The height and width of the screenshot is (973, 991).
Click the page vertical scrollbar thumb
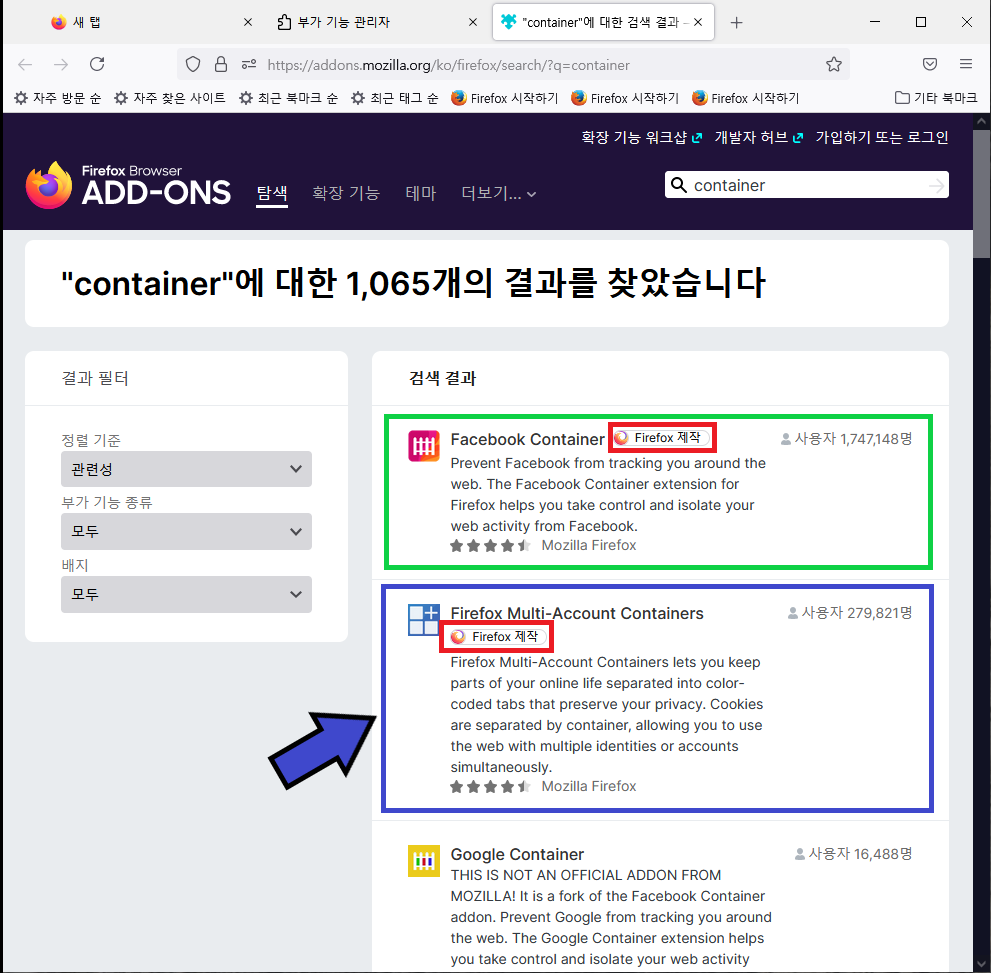pyautogui.click(x=982, y=193)
